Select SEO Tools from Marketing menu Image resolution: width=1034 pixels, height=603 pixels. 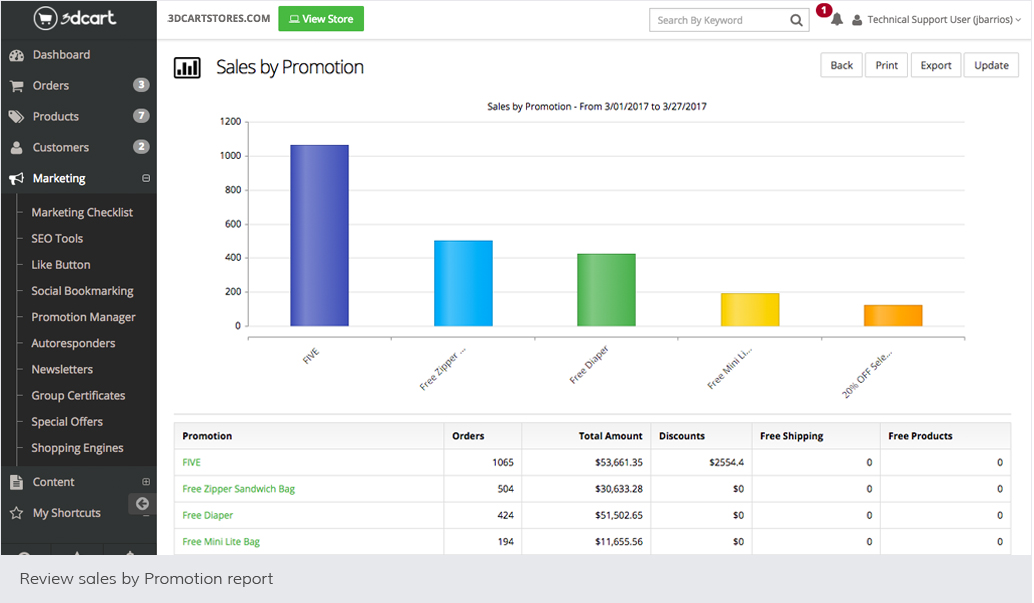(x=57, y=239)
